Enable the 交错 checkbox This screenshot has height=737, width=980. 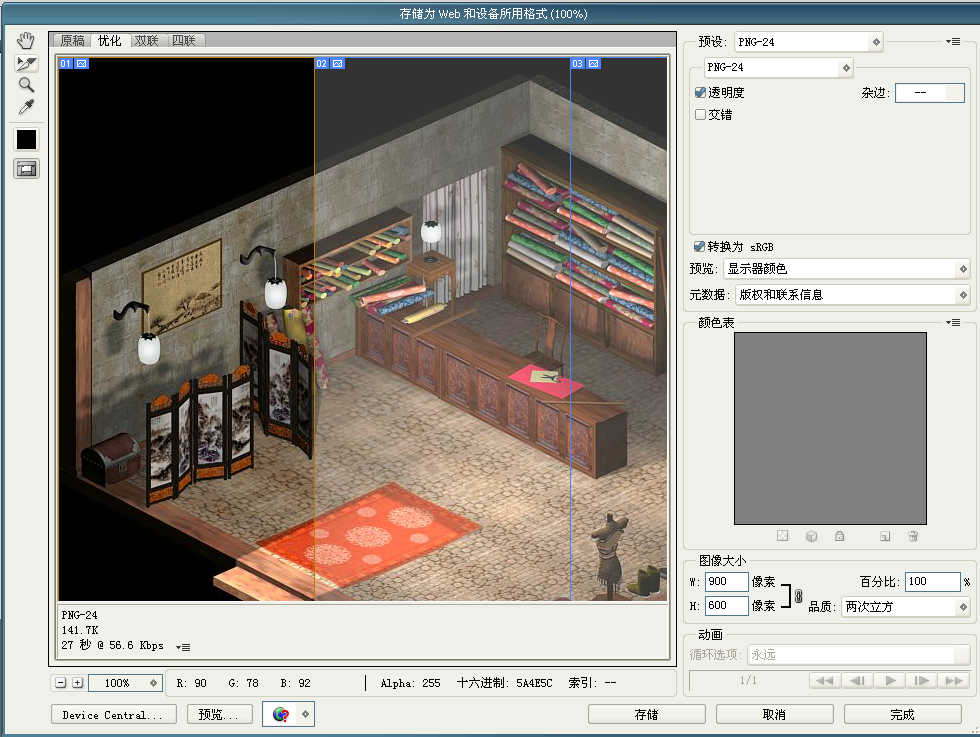click(x=701, y=114)
